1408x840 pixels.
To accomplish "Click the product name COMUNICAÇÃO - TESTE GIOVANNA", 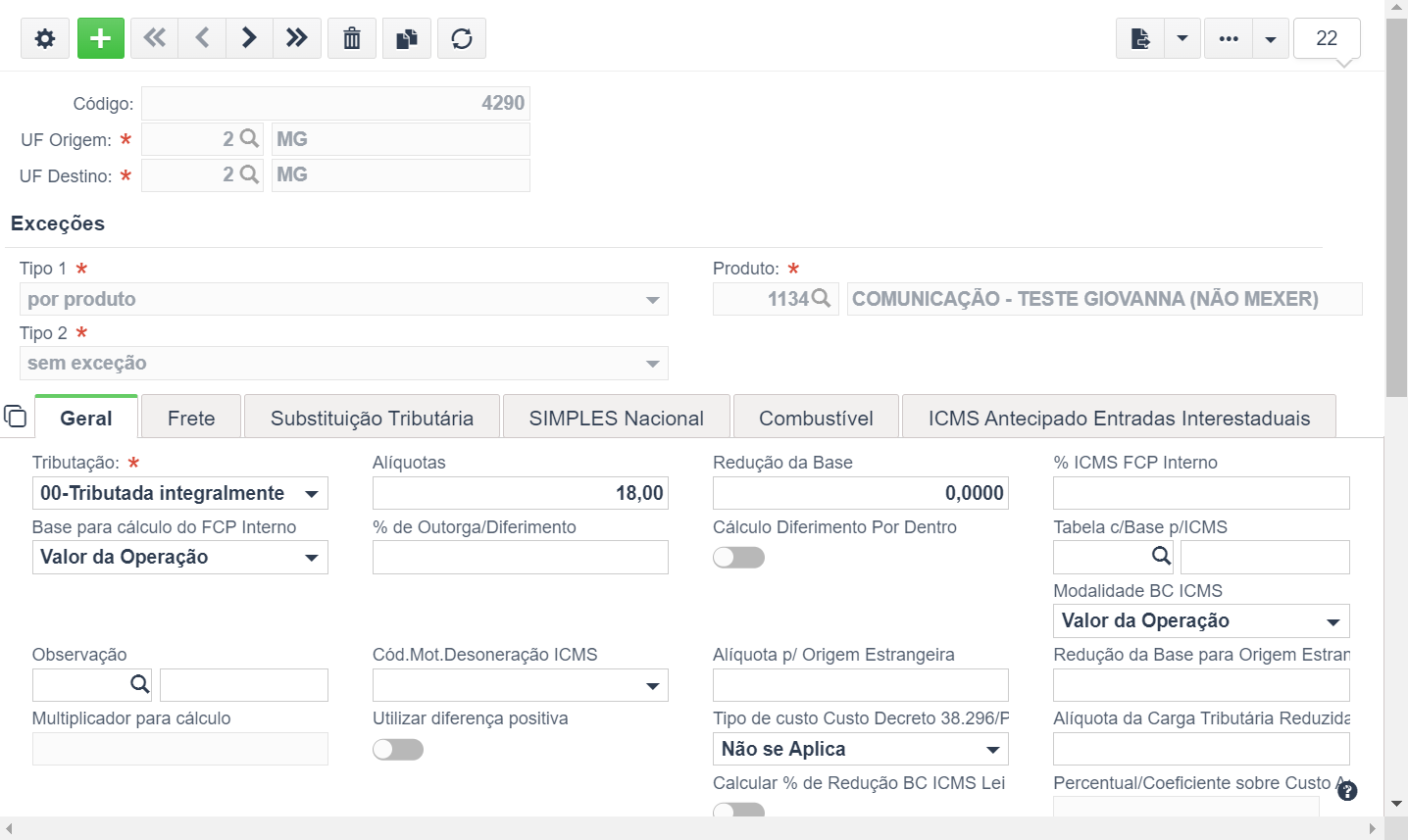I will [x=1104, y=299].
